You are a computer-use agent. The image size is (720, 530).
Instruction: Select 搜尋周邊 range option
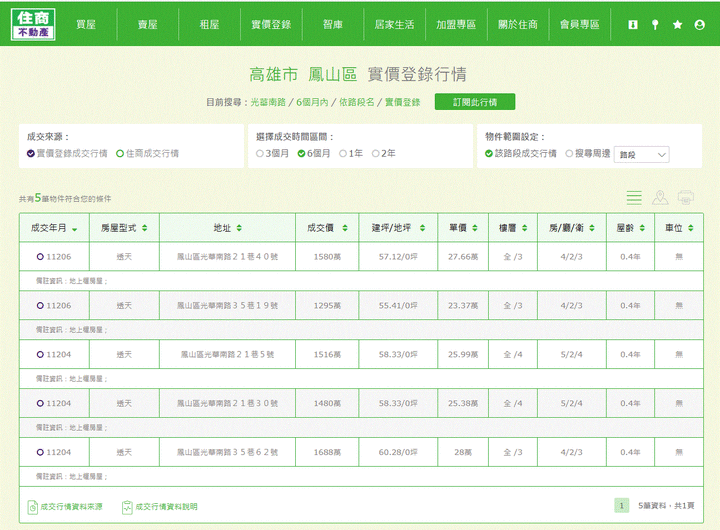coord(588,153)
